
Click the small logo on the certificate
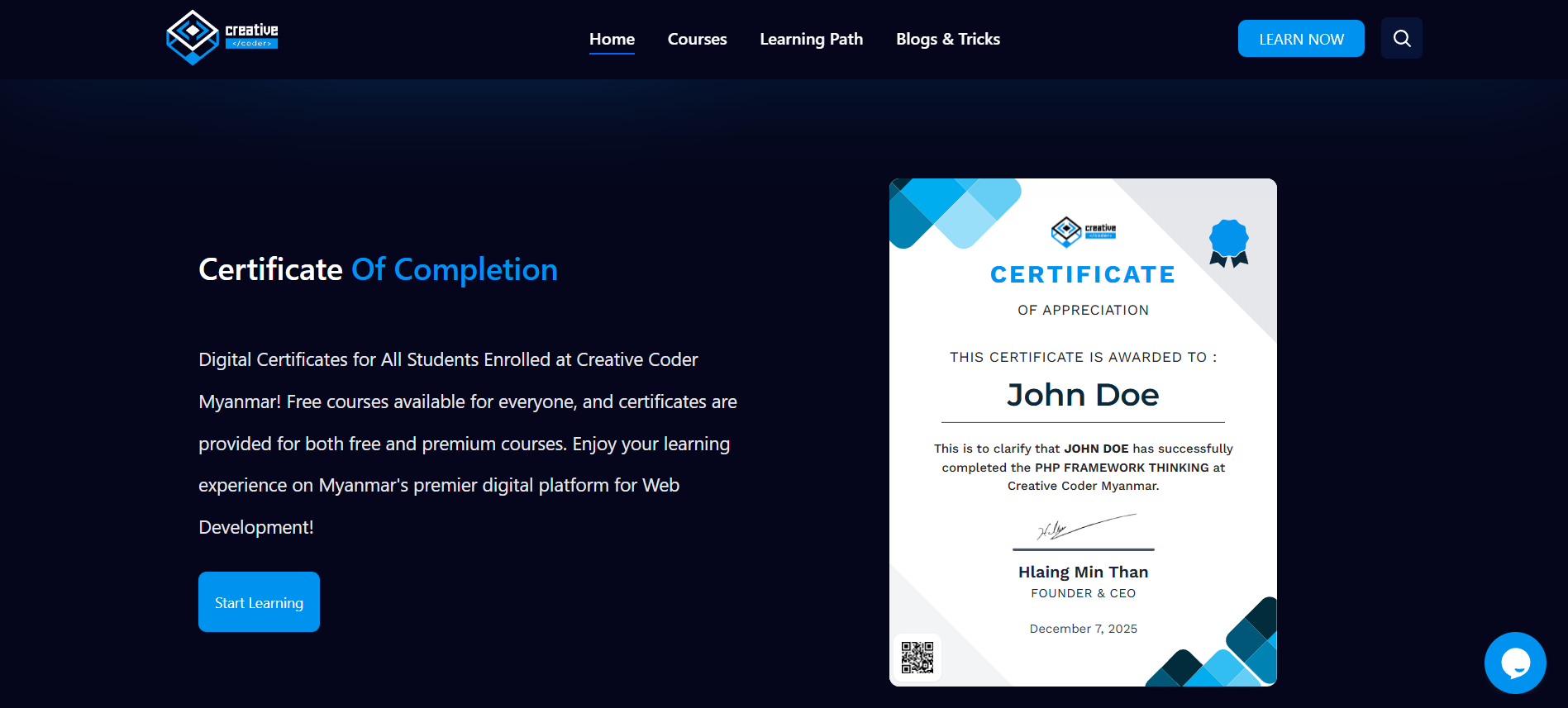click(x=1083, y=231)
